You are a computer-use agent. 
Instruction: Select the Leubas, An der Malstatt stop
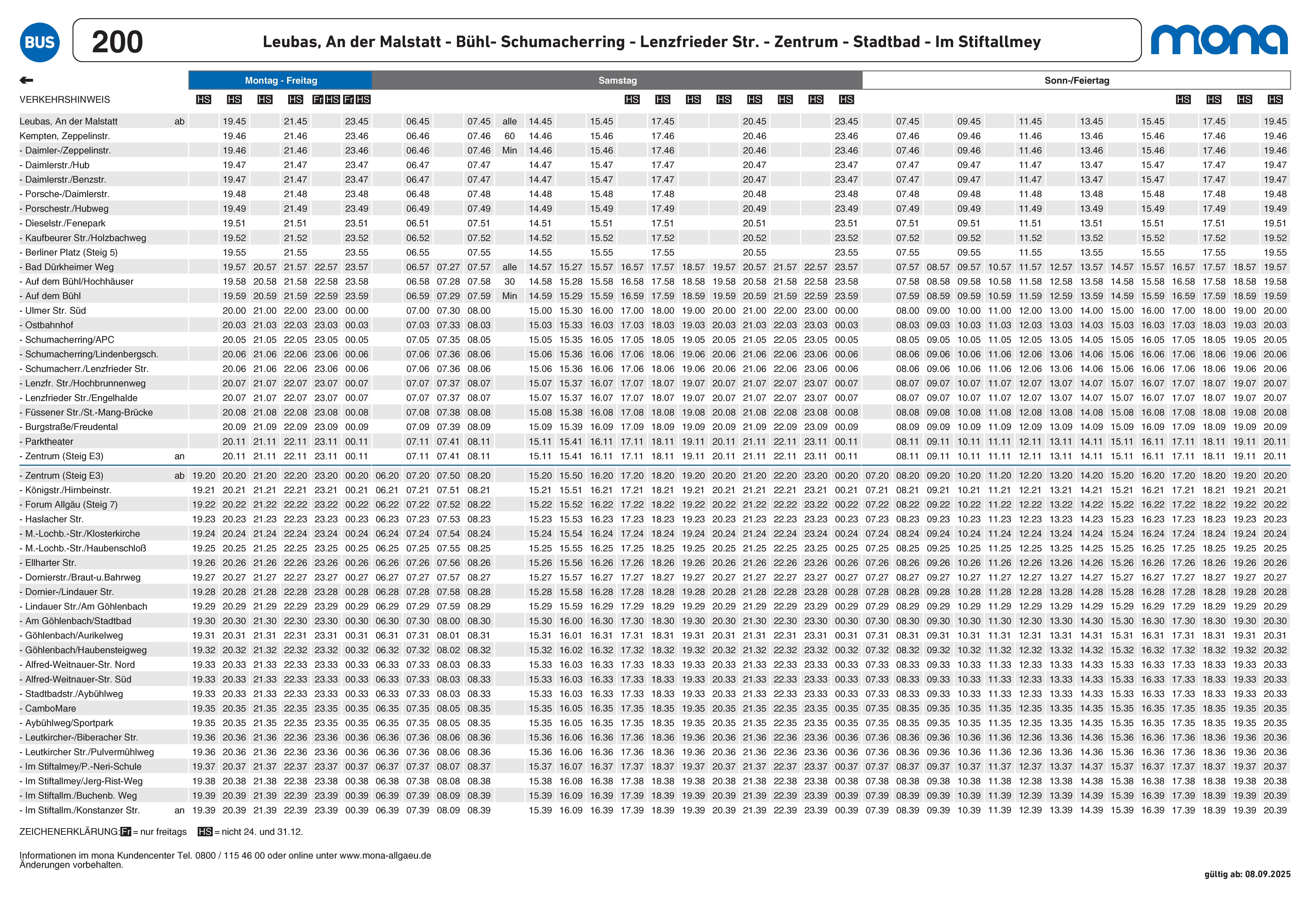click(x=68, y=121)
